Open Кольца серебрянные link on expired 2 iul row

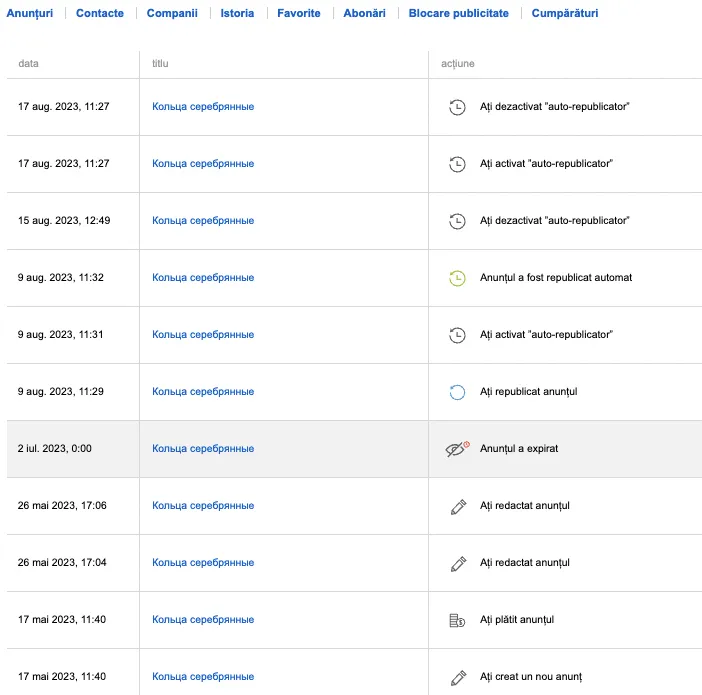pyautogui.click(x=203, y=449)
